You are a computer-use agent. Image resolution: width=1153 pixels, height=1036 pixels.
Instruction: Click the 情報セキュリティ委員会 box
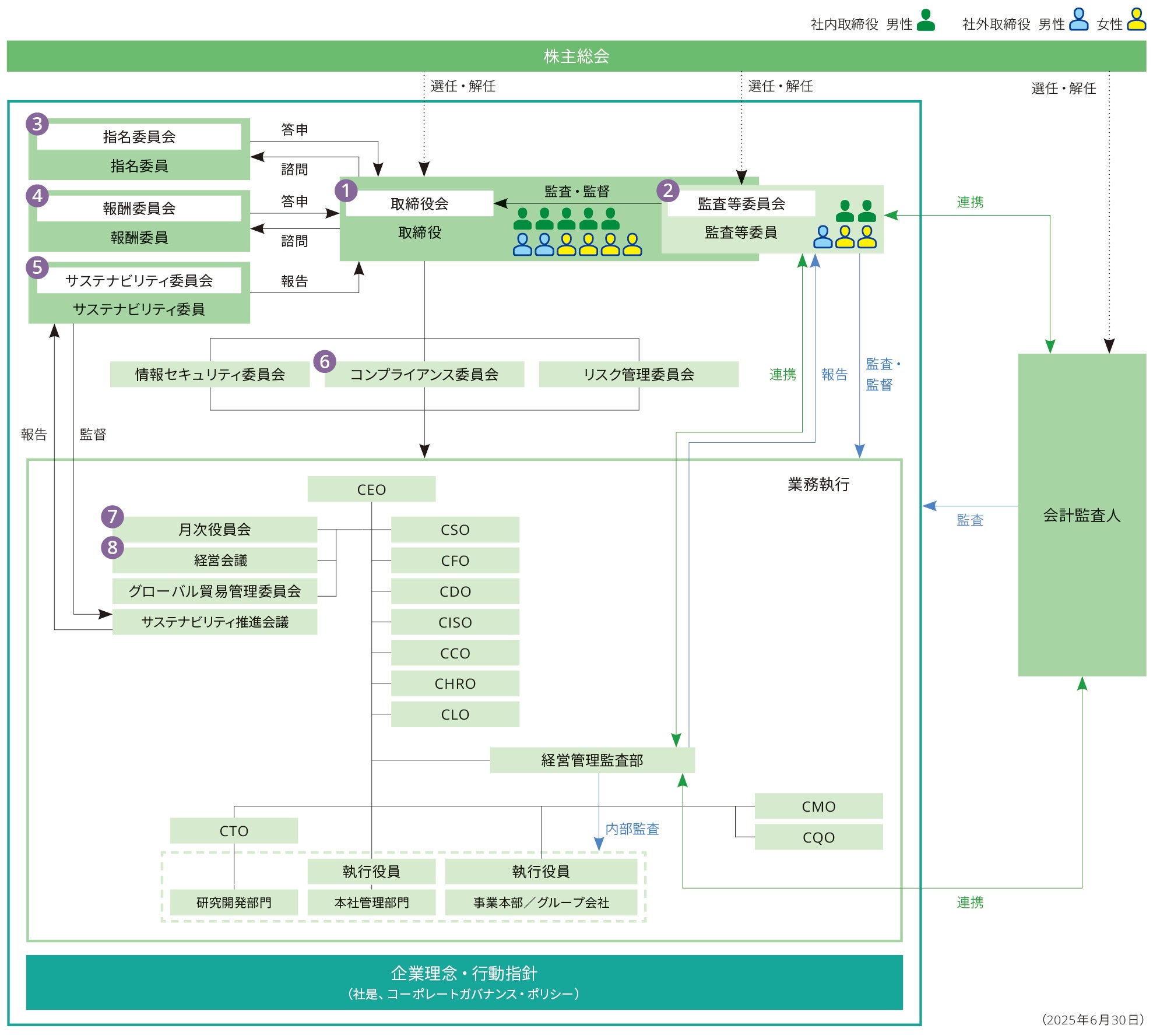(x=210, y=375)
